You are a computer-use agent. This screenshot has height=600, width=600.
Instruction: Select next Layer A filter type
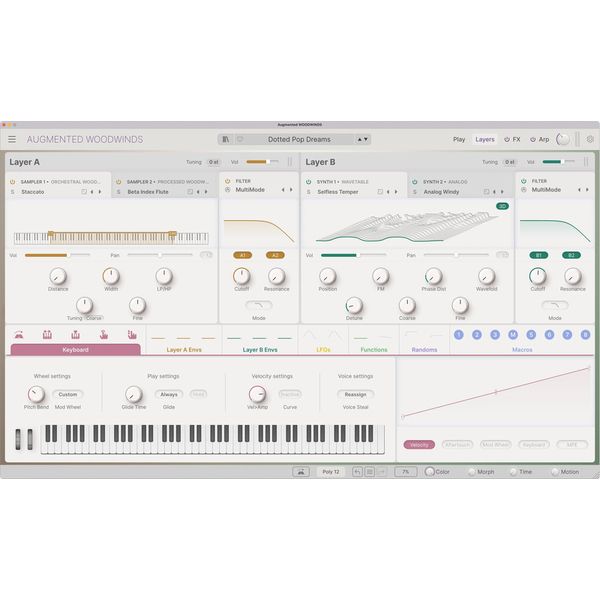point(291,190)
